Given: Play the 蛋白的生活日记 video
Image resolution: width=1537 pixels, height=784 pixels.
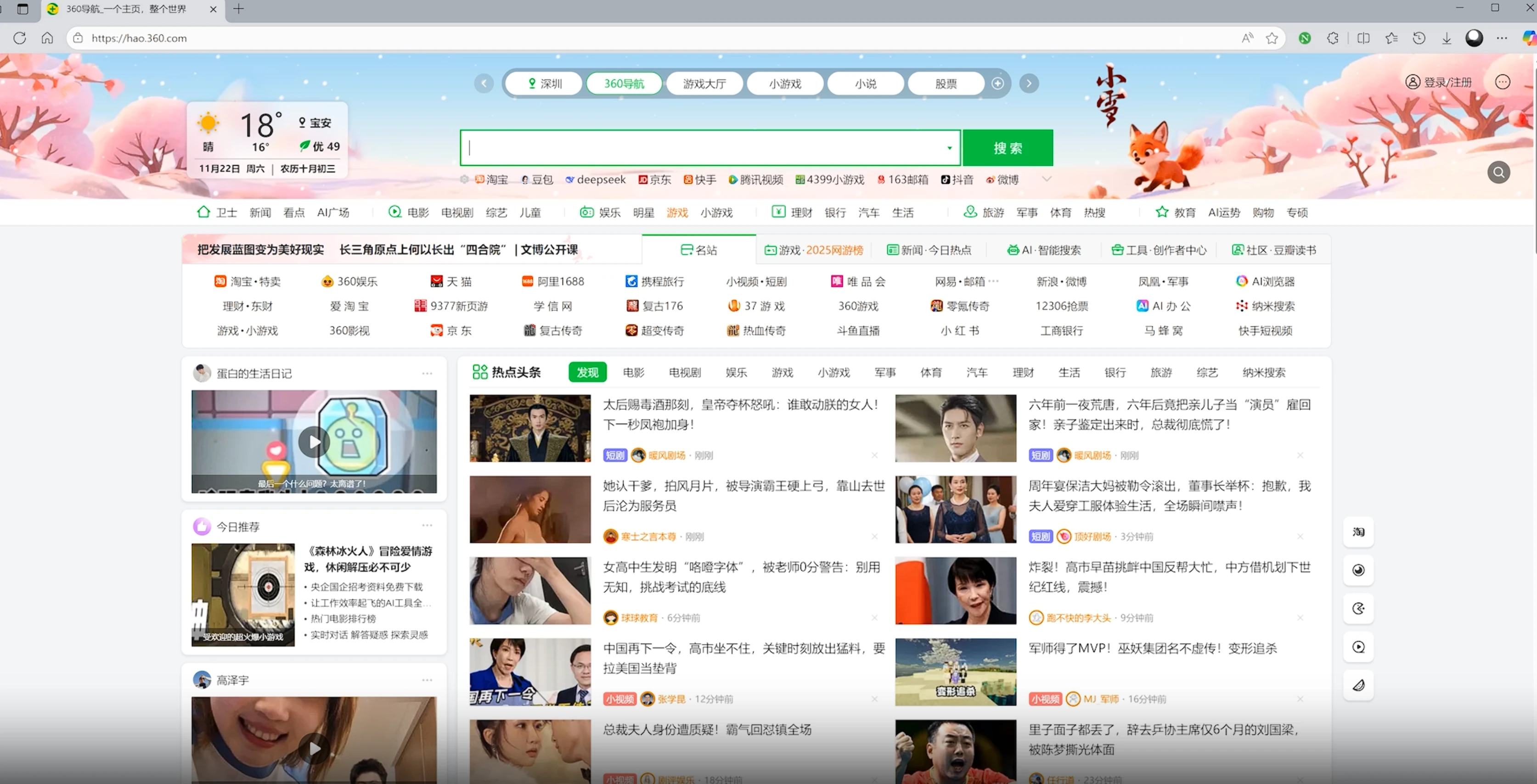Looking at the screenshot, I should (314, 442).
